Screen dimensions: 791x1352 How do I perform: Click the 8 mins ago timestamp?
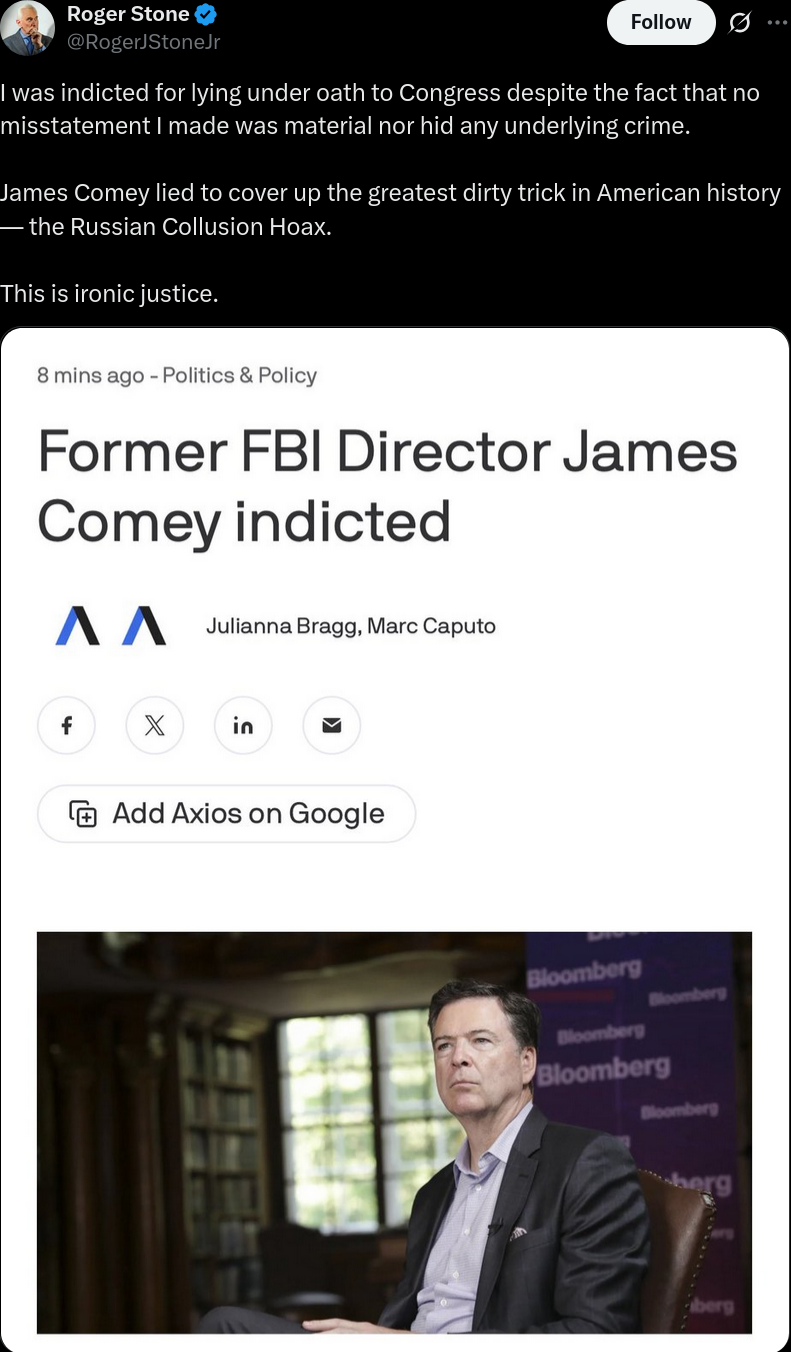tap(90, 375)
